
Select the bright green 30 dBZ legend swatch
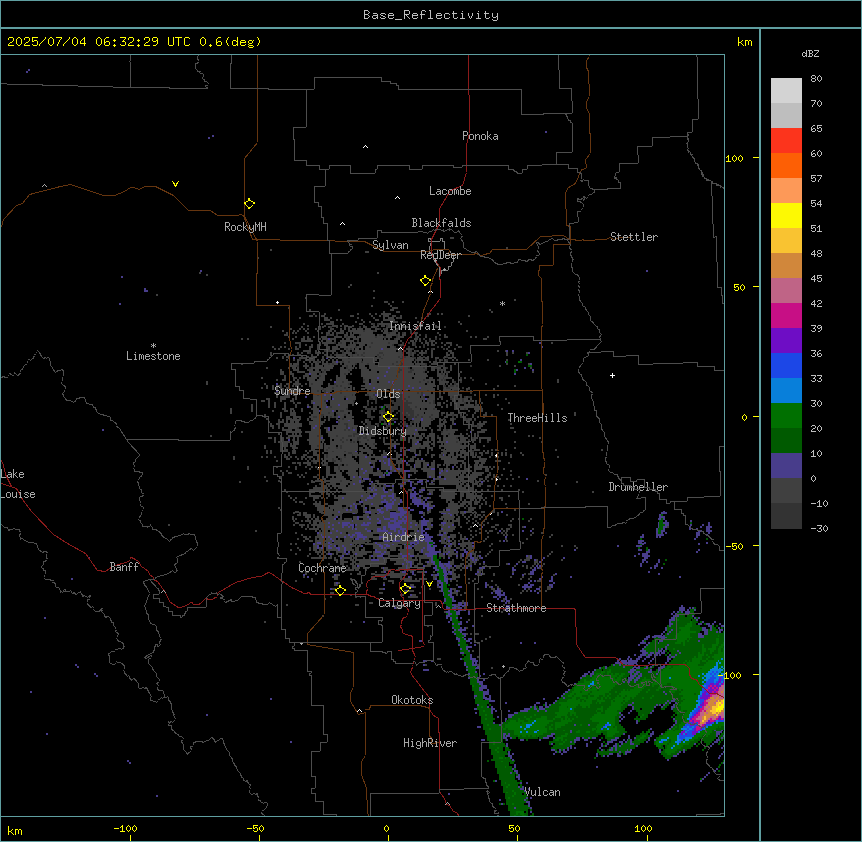coord(786,416)
